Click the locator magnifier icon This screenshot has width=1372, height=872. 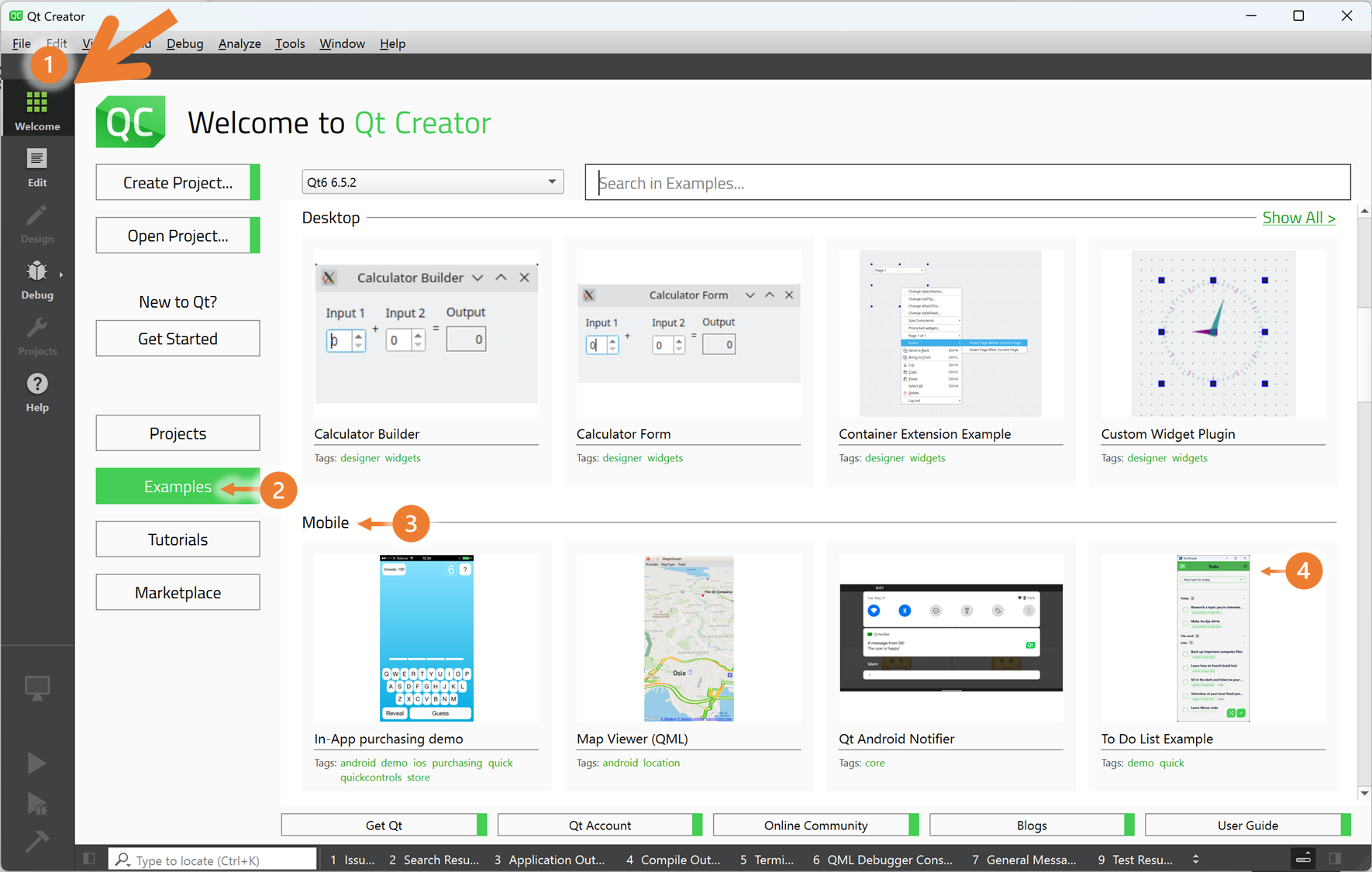(x=122, y=859)
